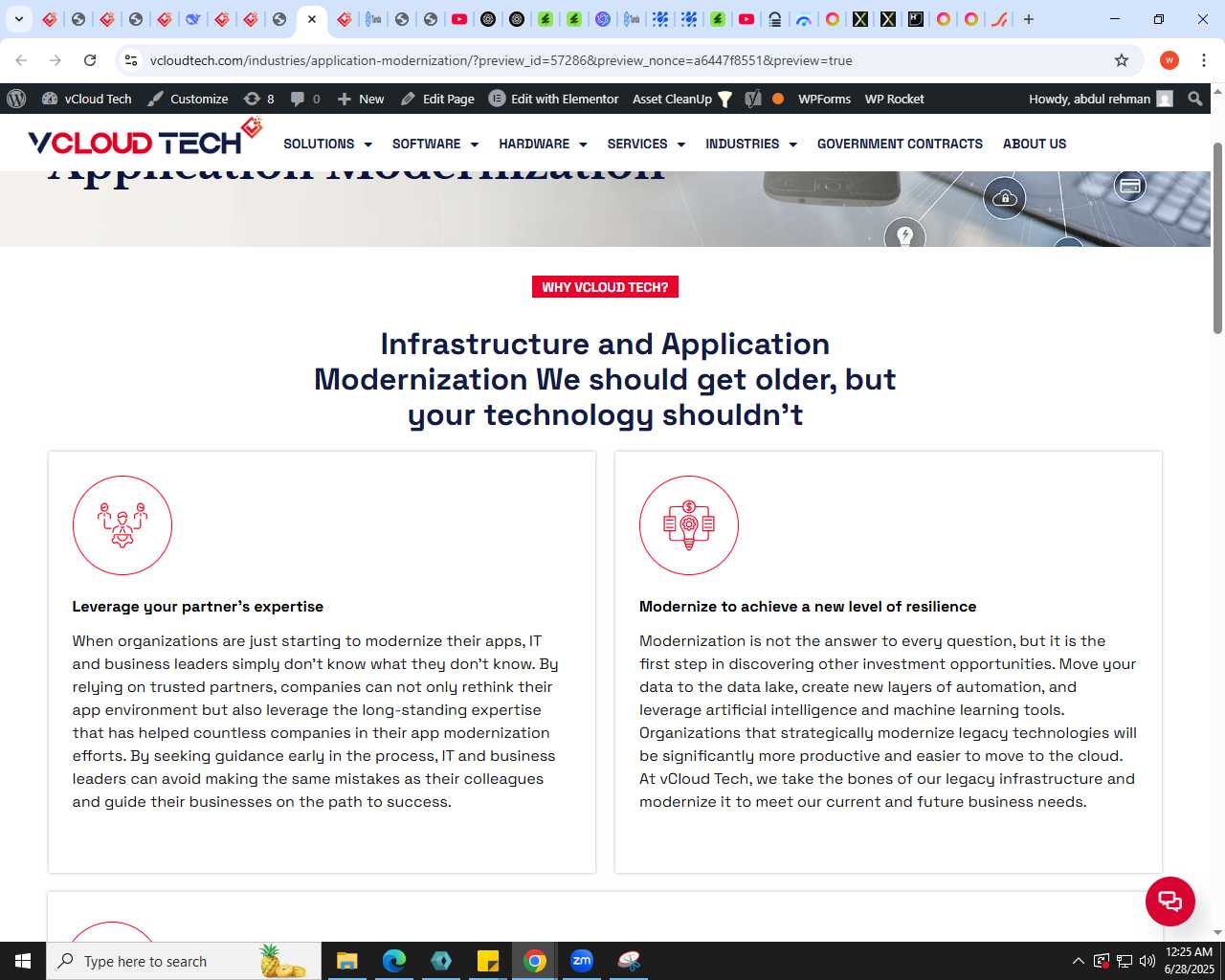Open Chrome's three-dot menu
This screenshot has width=1225, height=980.
(x=1204, y=60)
